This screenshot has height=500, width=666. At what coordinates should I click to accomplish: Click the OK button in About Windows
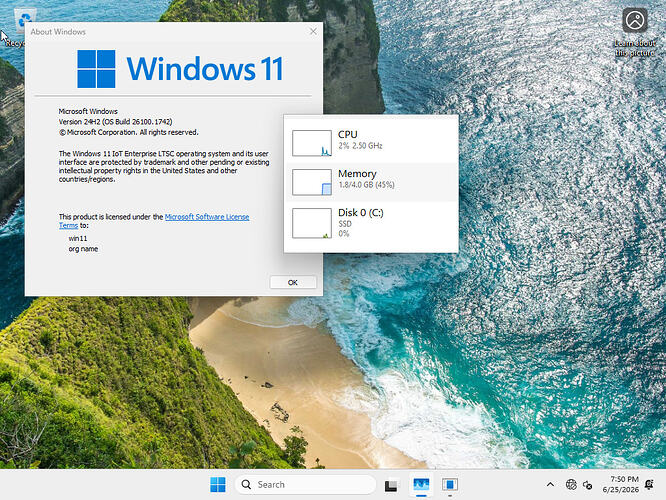click(293, 282)
